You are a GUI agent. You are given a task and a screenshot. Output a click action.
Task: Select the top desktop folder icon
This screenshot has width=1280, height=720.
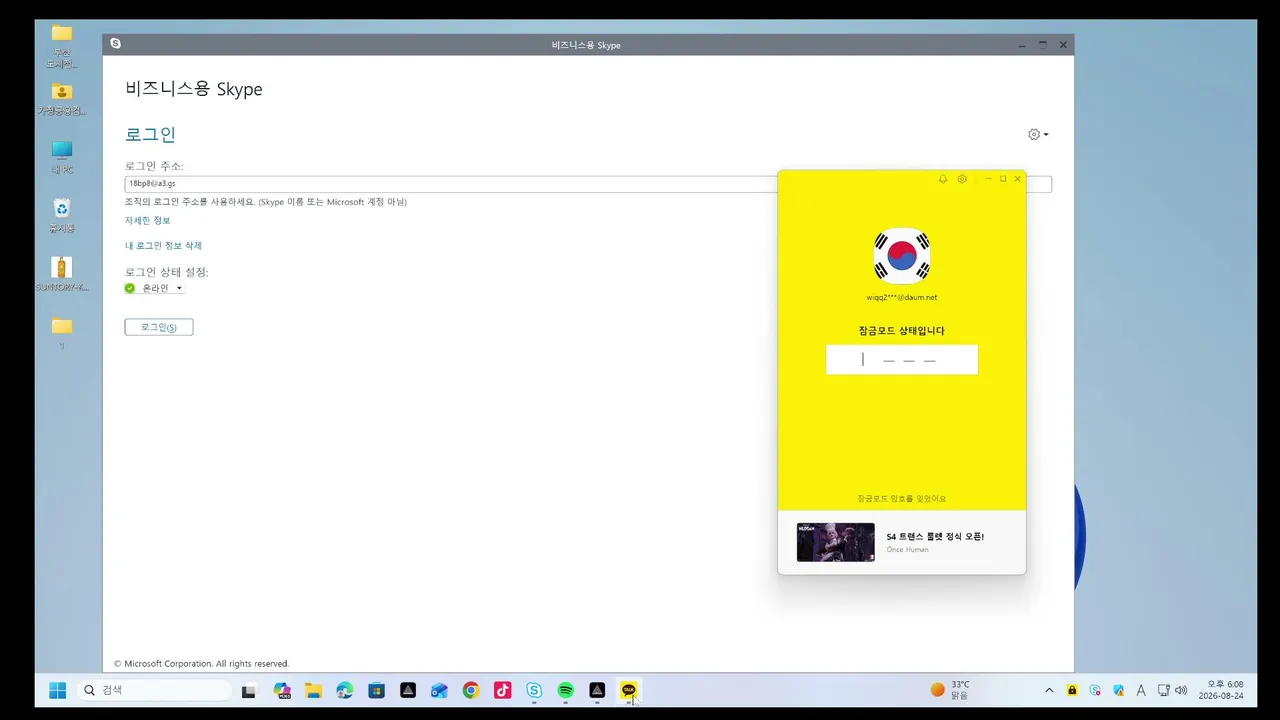[62, 46]
